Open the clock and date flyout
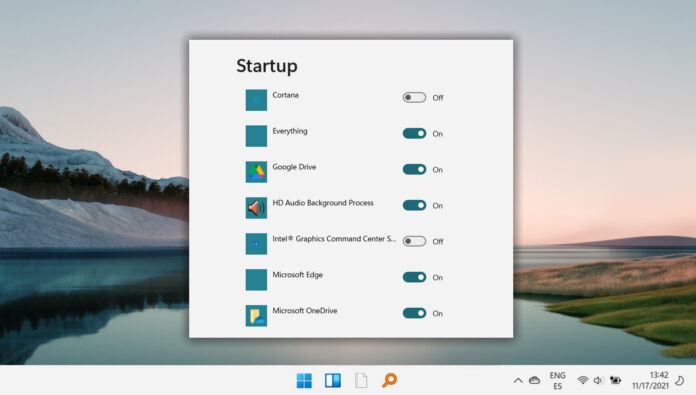Image resolution: width=696 pixels, height=395 pixels. click(x=650, y=380)
